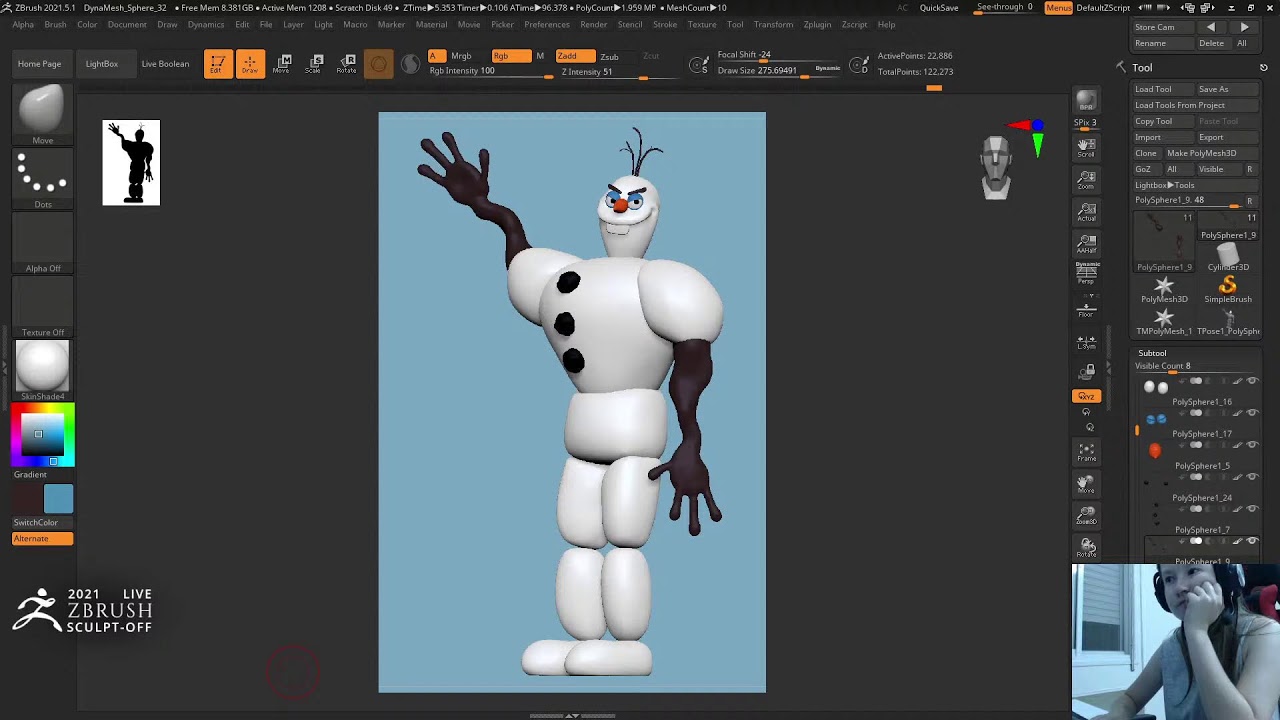The height and width of the screenshot is (720, 1280).
Task: Select the Cylinder3D tool icon
Action: point(1228,257)
